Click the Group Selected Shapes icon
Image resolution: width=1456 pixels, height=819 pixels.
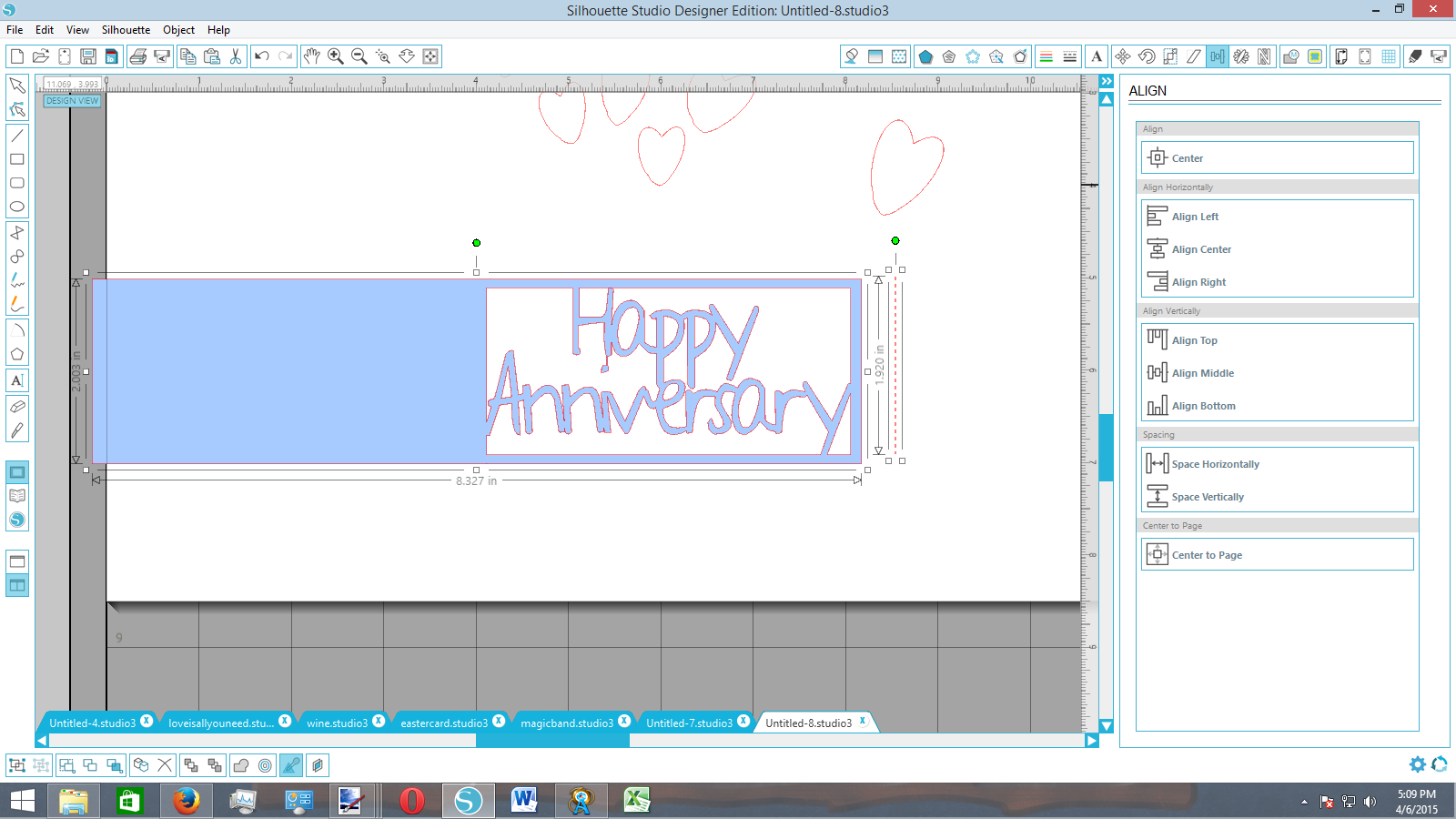(x=17, y=765)
